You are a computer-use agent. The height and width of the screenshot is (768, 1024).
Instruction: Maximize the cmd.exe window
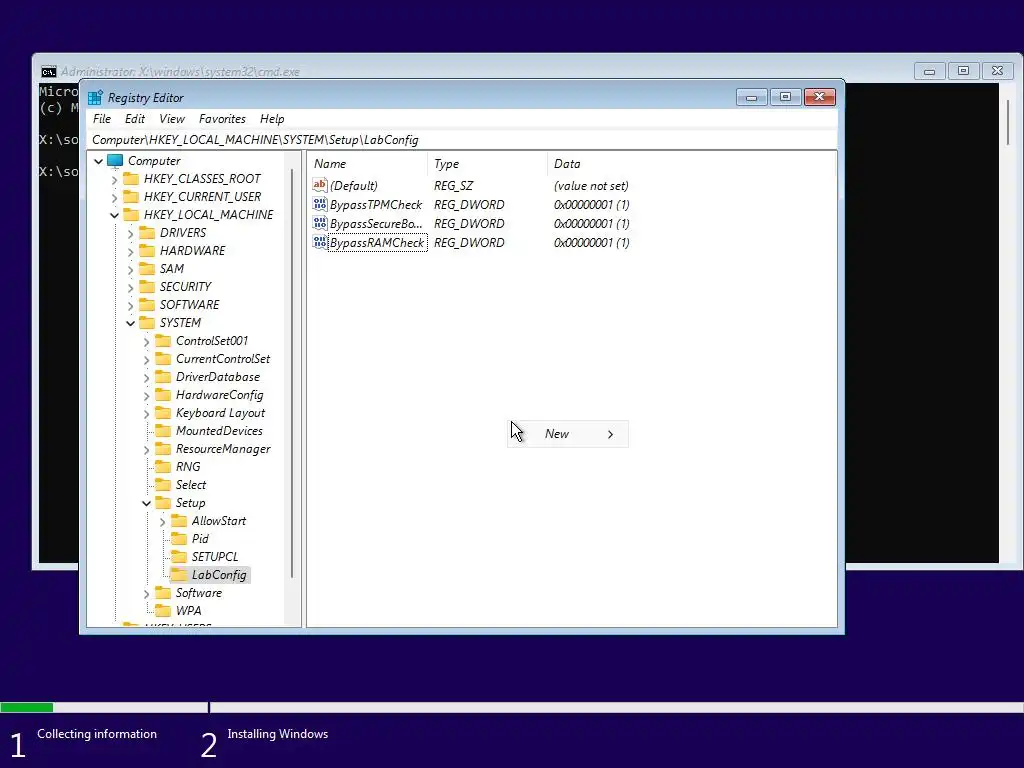(x=963, y=71)
